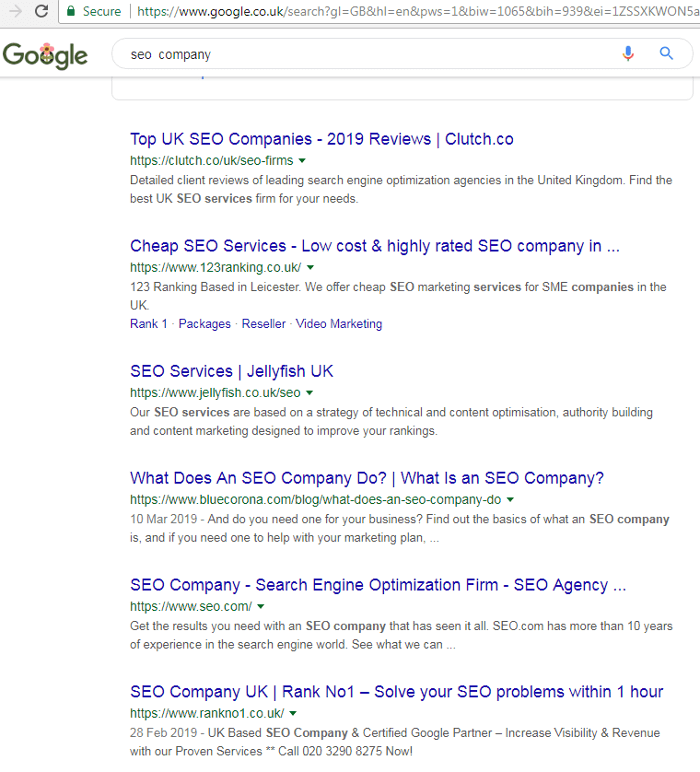
Task: Open dropdown arrow beside 123ranking.co.uk URL
Action: [x=310, y=267]
